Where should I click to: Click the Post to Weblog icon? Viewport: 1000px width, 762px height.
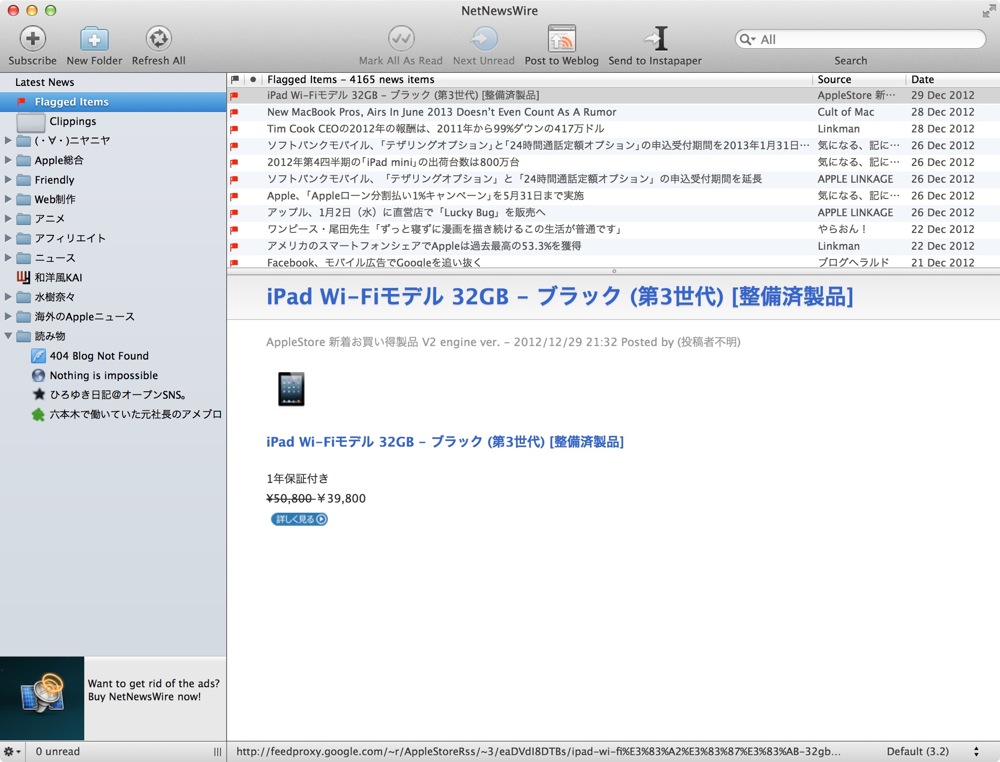pyautogui.click(x=561, y=39)
